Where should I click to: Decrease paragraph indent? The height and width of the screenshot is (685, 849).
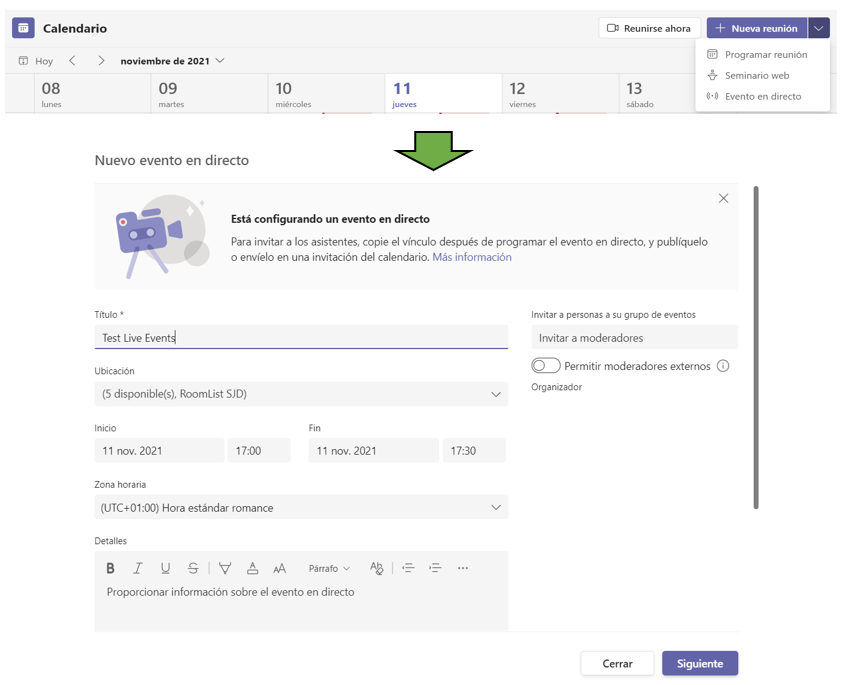pyautogui.click(x=408, y=568)
